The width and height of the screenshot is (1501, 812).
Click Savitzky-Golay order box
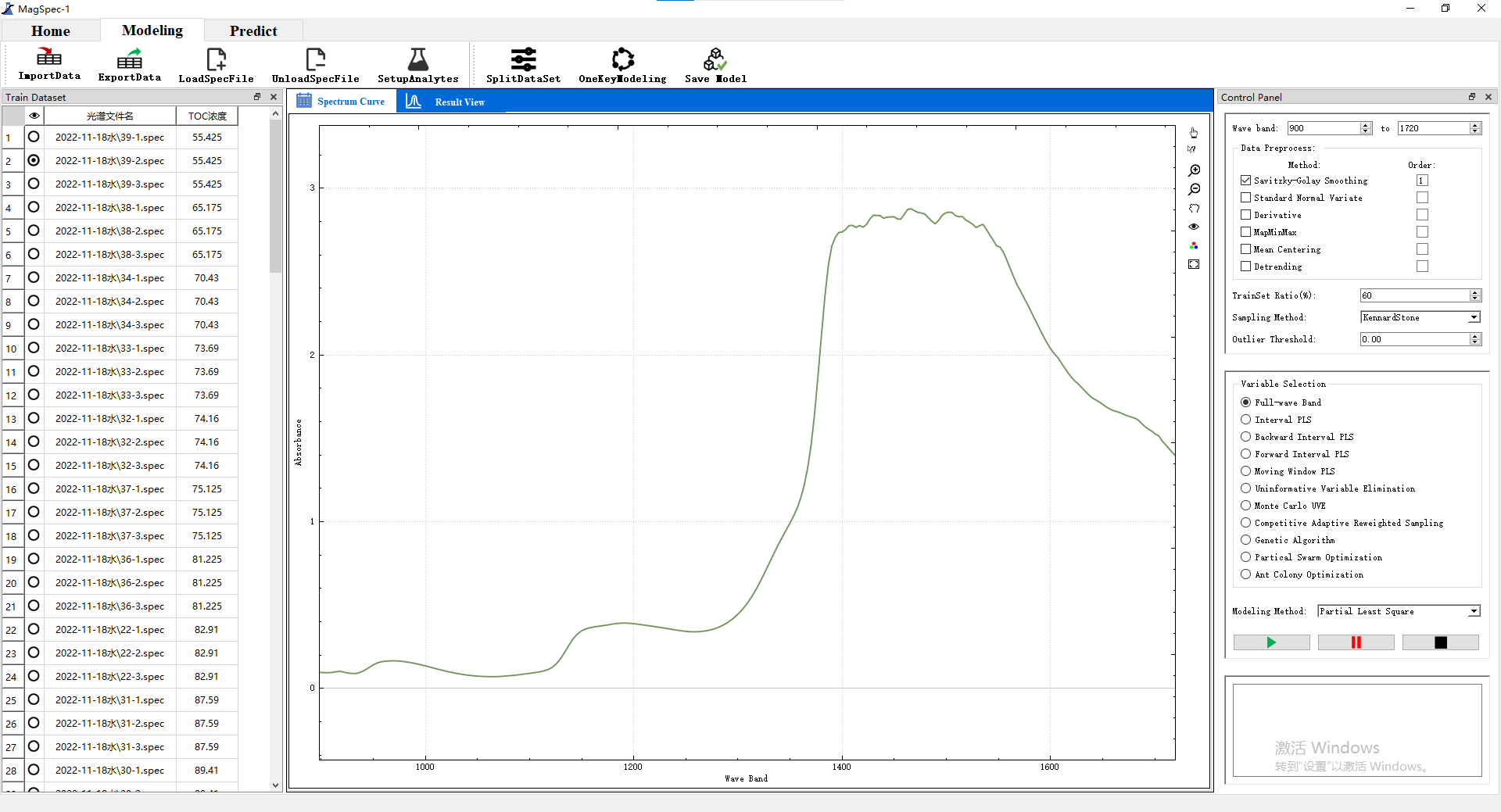coord(1422,181)
